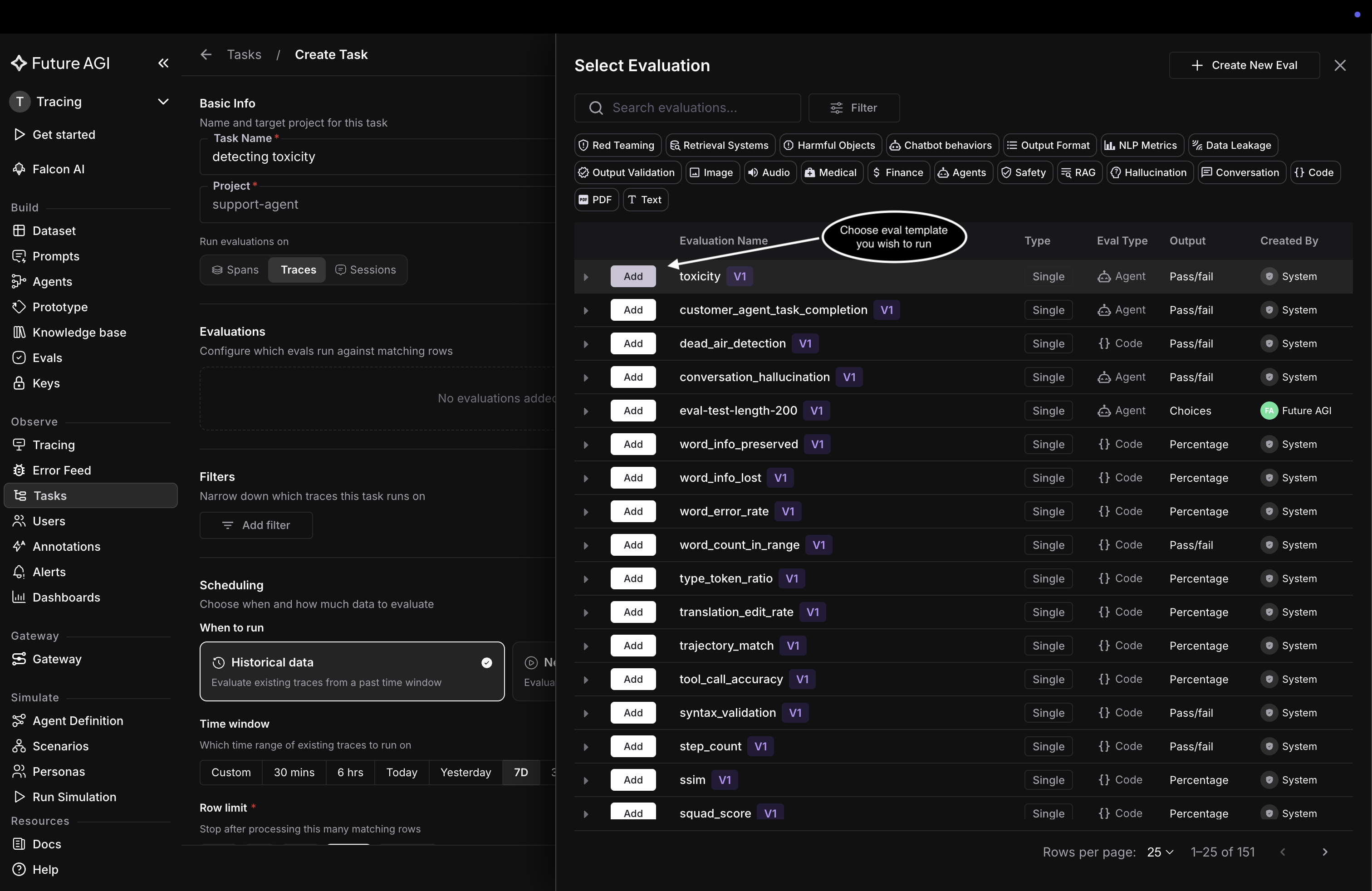Open the Filter button
The width and height of the screenshot is (1372, 891).
[854, 108]
